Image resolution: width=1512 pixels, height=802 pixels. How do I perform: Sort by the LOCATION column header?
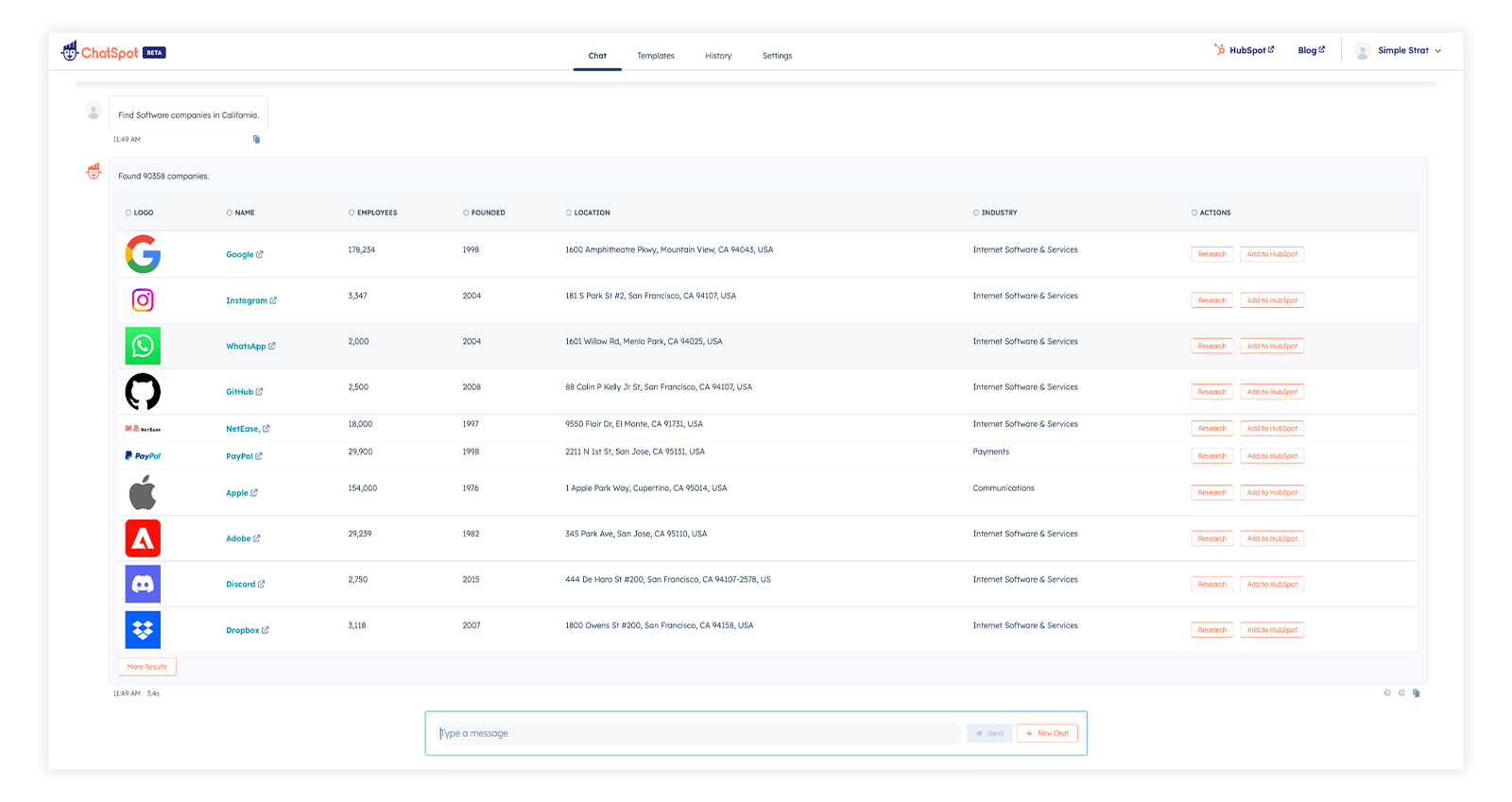[x=588, y=213]
